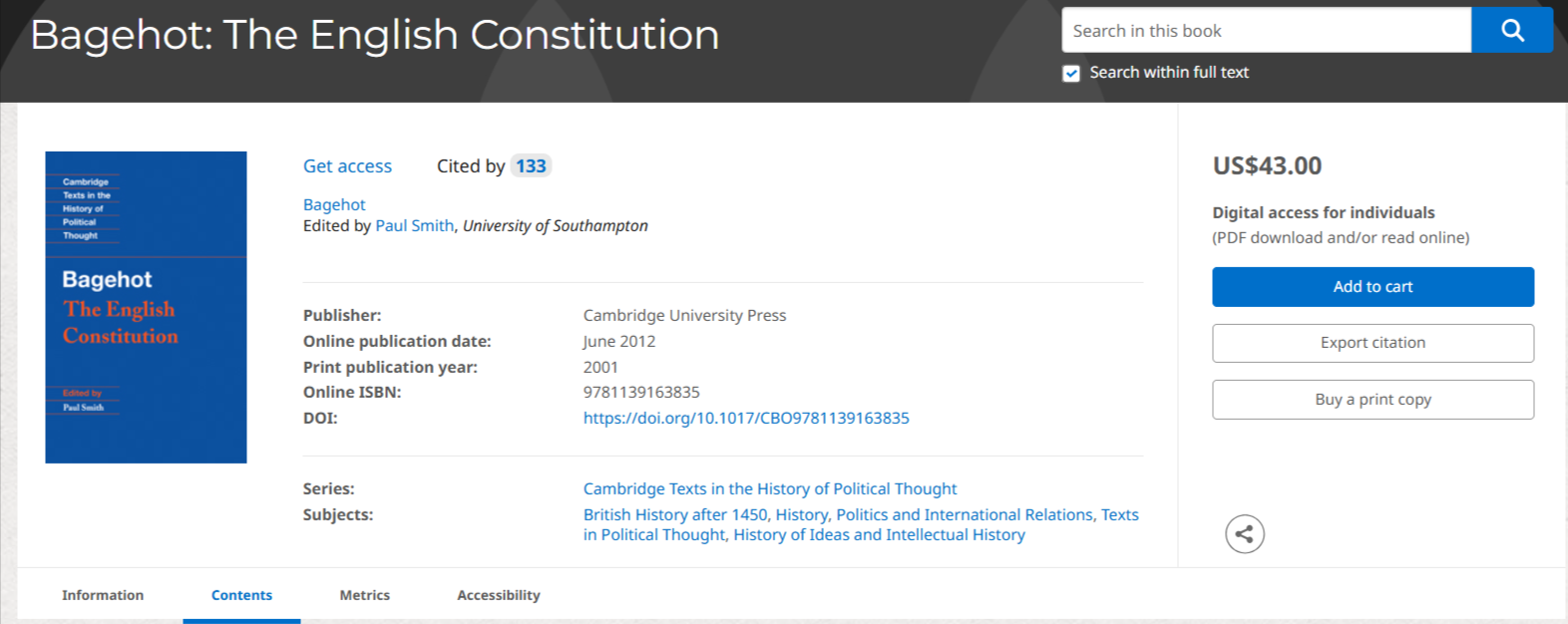Click the June 2012 publication date
The image size is (1568, 624).
[x=619, y=342]
